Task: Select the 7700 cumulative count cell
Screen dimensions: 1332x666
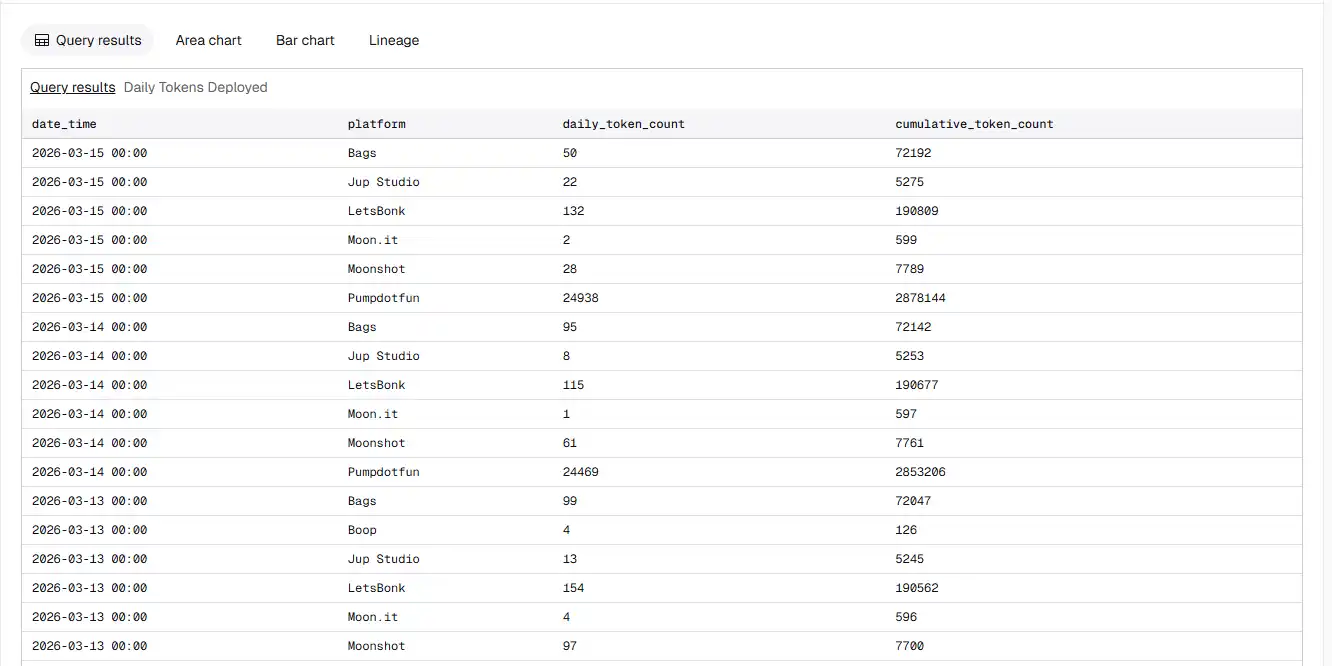Action: click(x=910, y=646)
